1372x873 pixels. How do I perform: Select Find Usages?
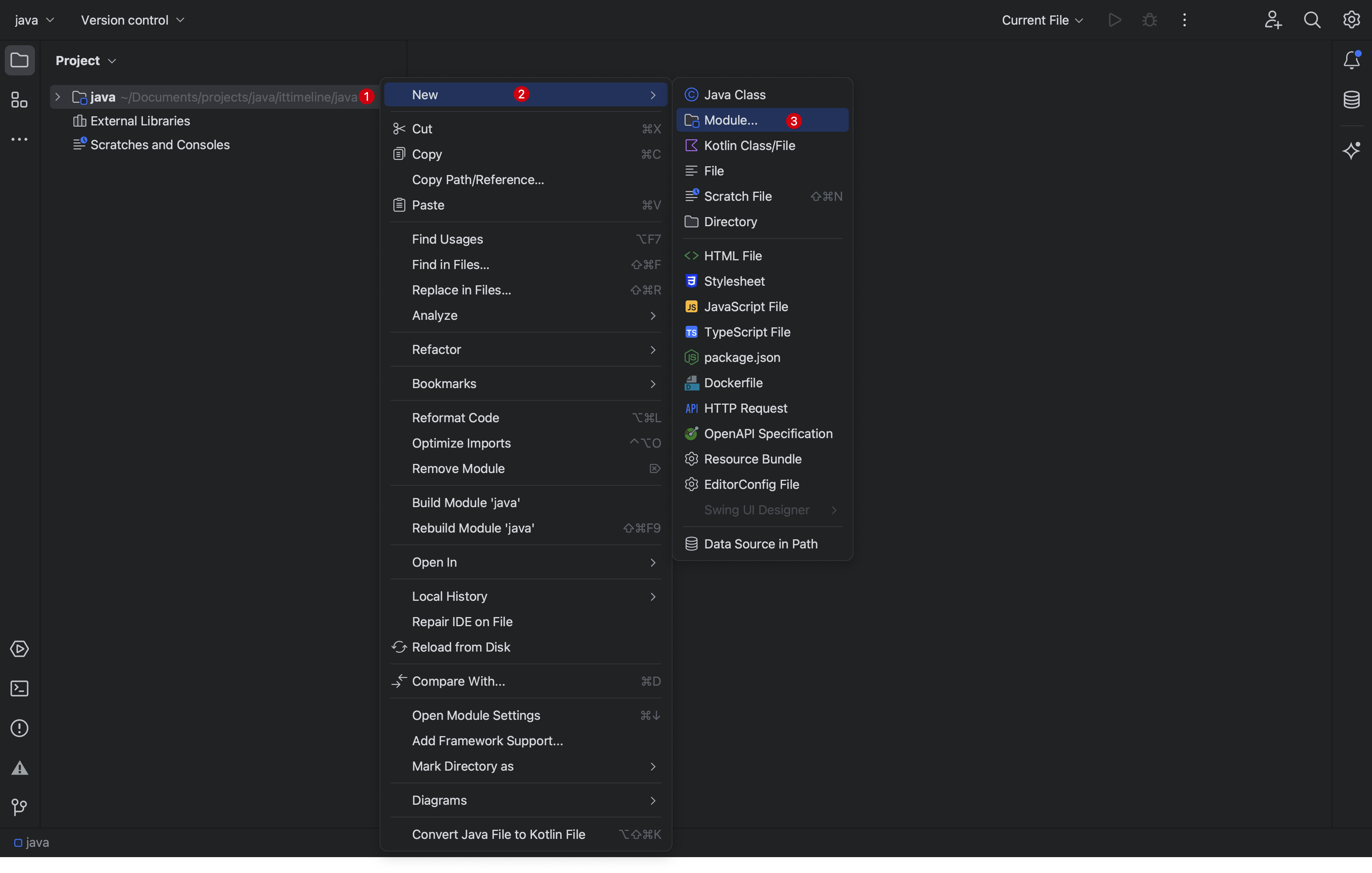tap(525, 239)
